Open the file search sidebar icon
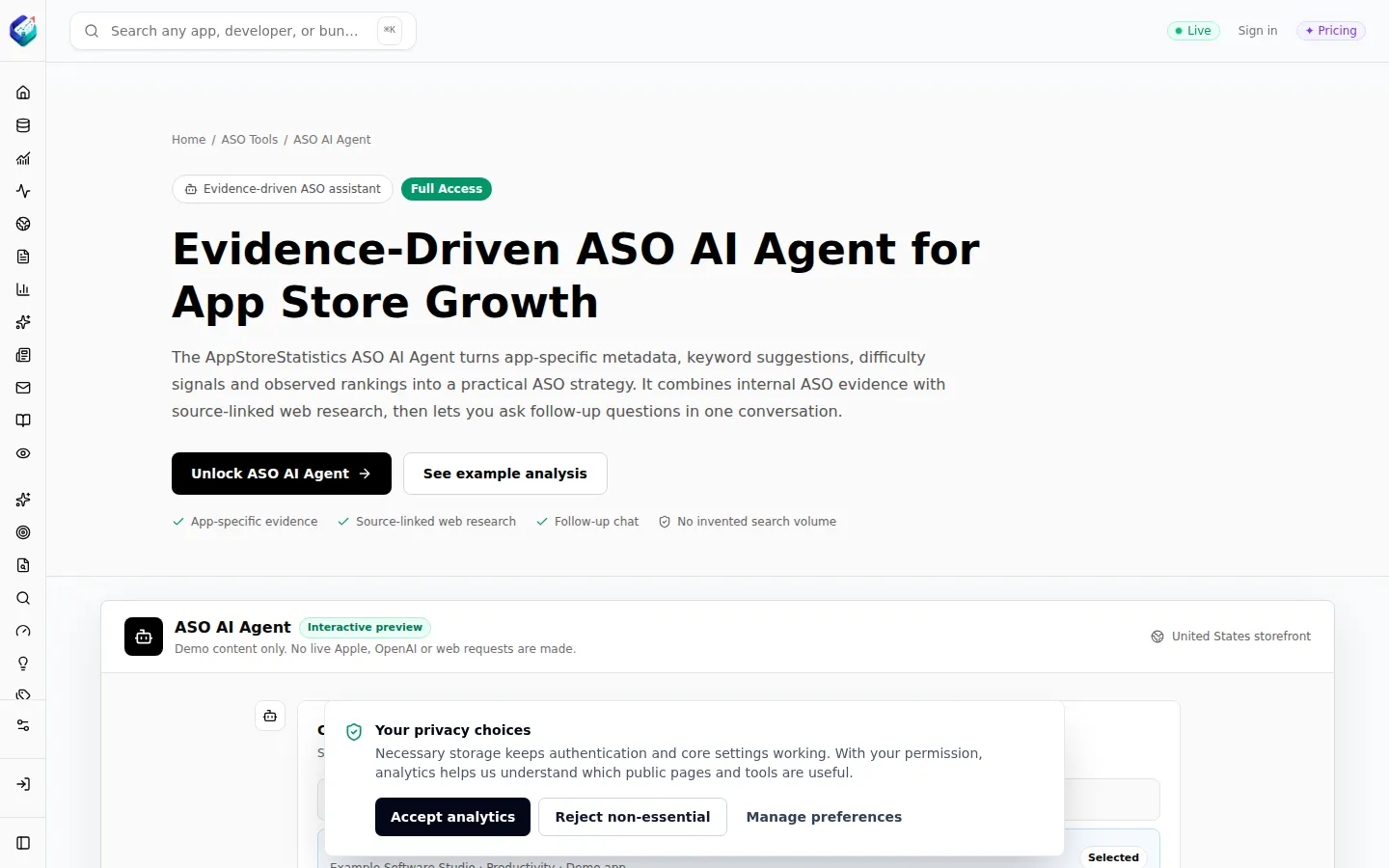This screenshot has width=1389, height=868. (x=23, y=565)
